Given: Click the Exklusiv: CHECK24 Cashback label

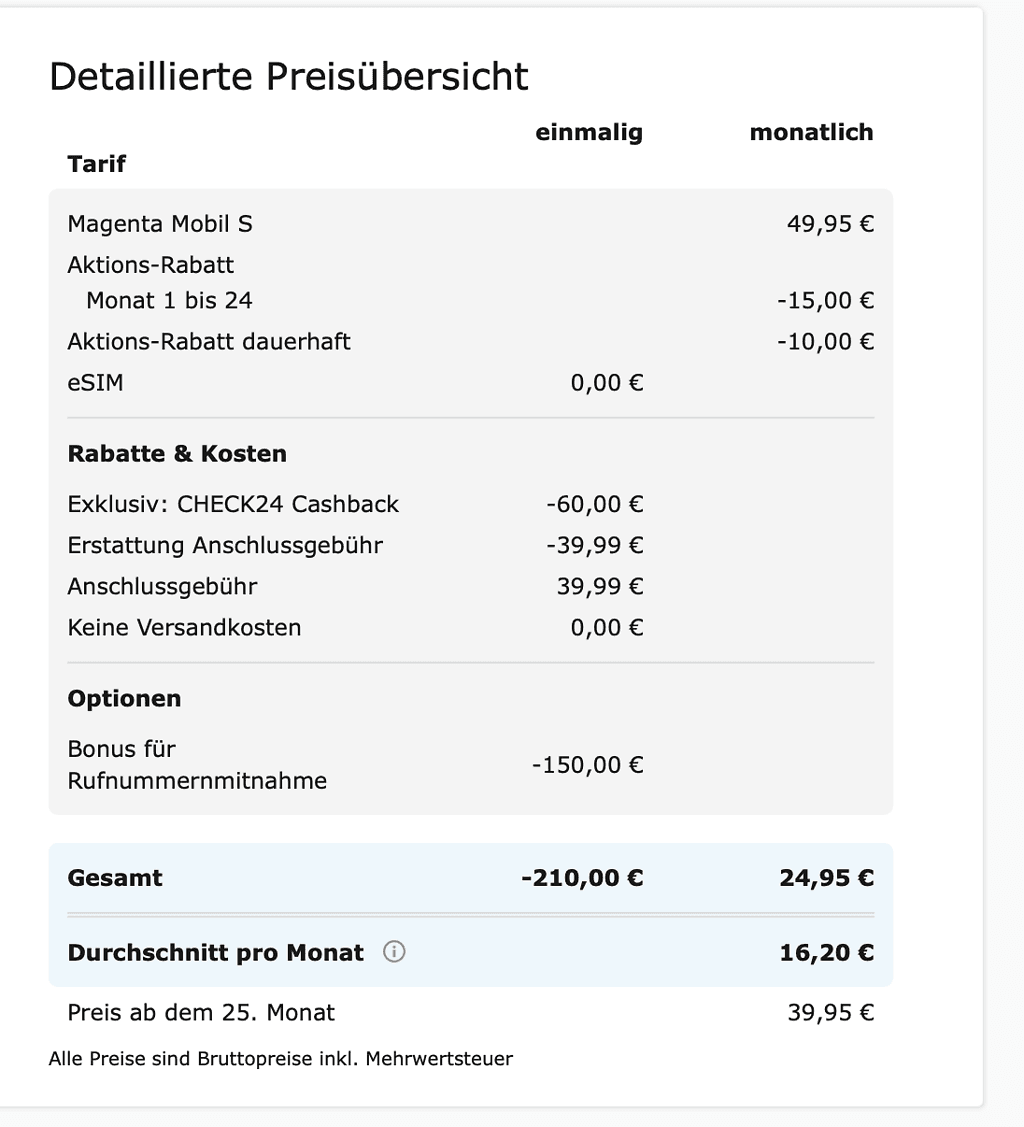Looking at the screenshot, I should point(233,504).
